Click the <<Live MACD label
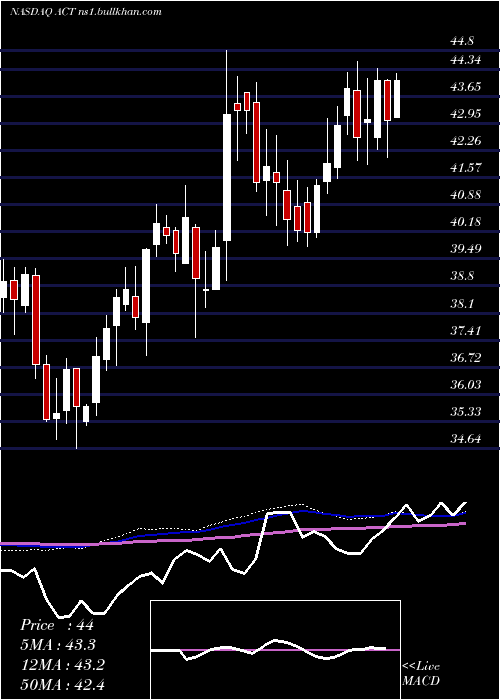The width and height of the screenshot is (500, 700). [x=421, y=674]
